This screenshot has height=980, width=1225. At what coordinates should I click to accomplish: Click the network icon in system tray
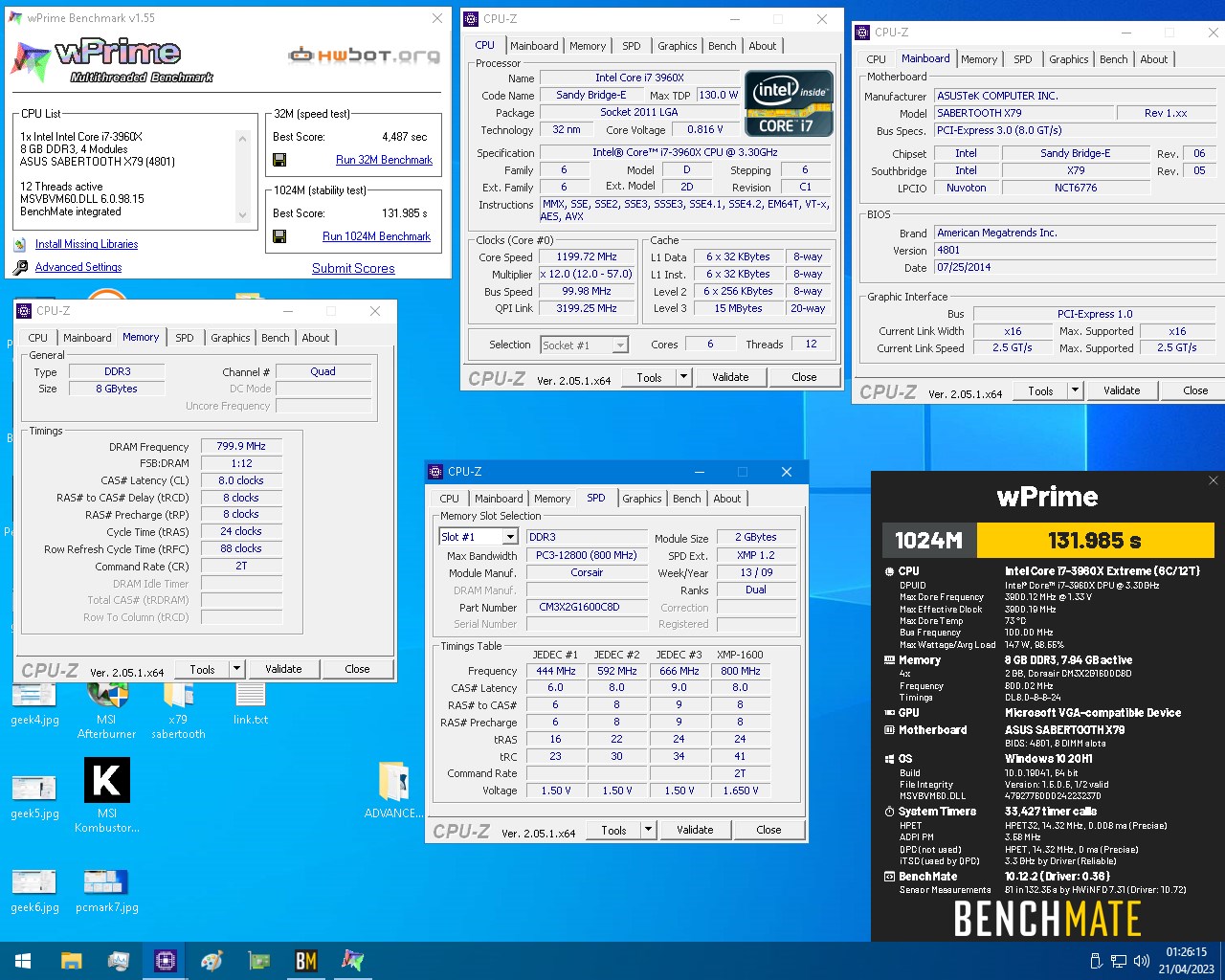1119,961
